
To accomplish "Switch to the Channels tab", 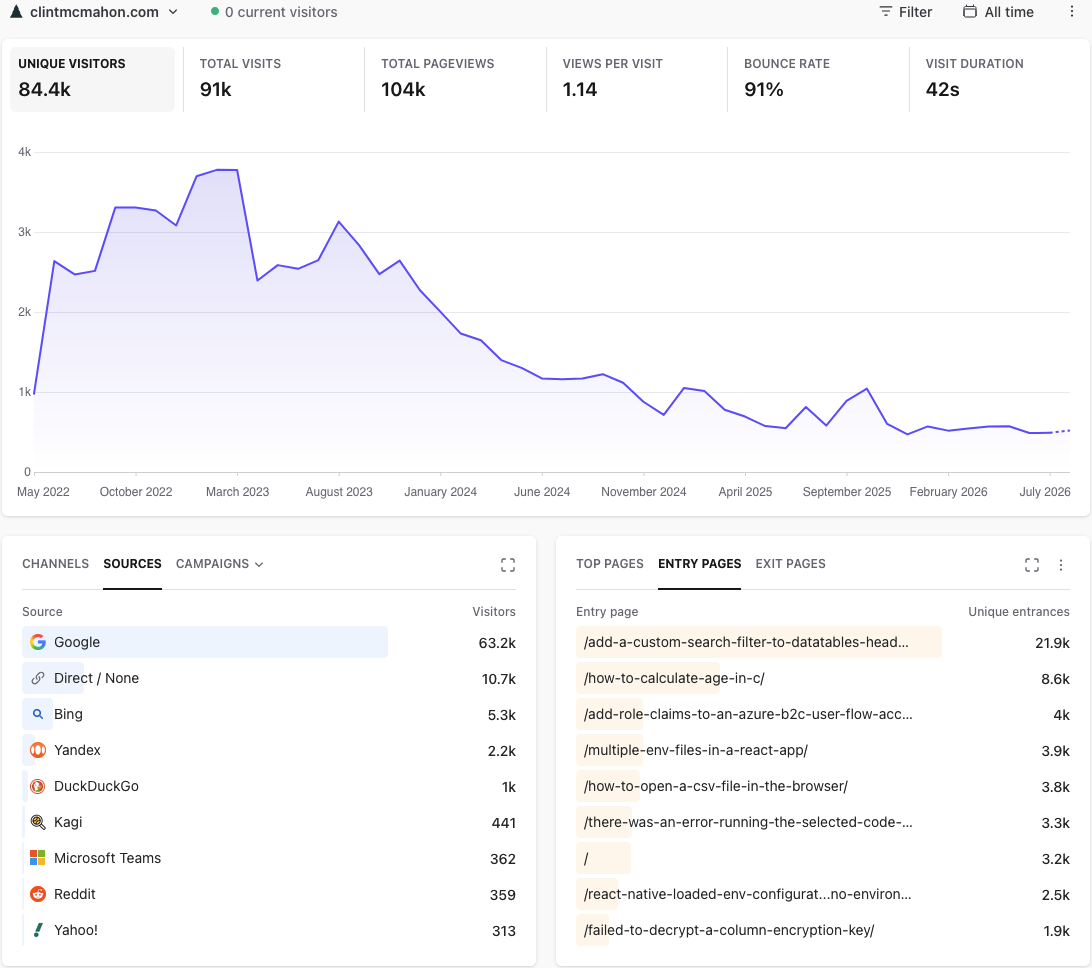I will tap(55, 564).
